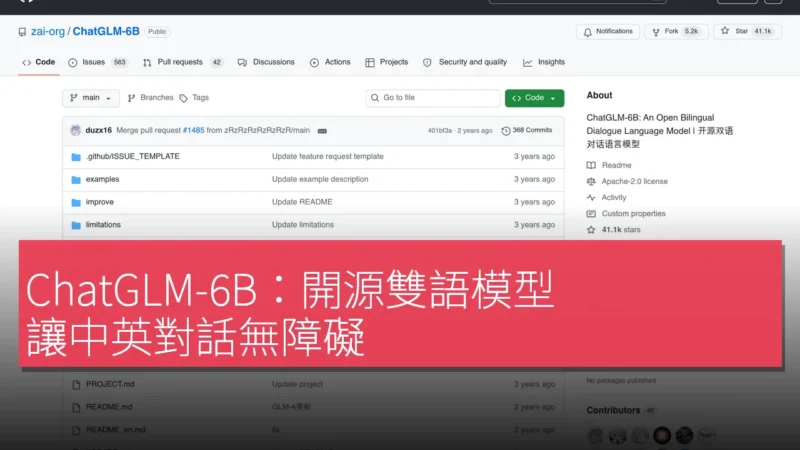View the 368 Commits history
The height and width of the screenshot is (450, 800).
(527, 131)
